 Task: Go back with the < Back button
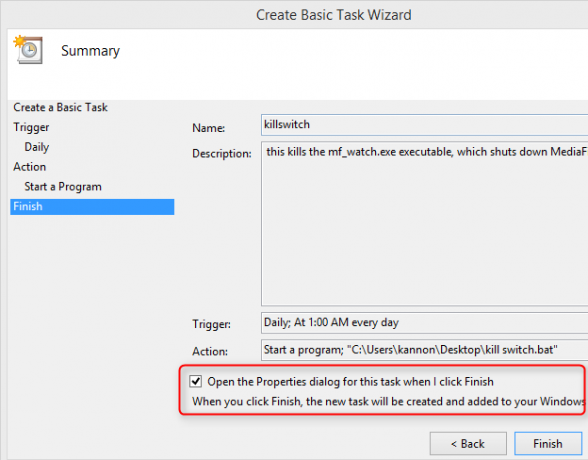click(468, 444)
